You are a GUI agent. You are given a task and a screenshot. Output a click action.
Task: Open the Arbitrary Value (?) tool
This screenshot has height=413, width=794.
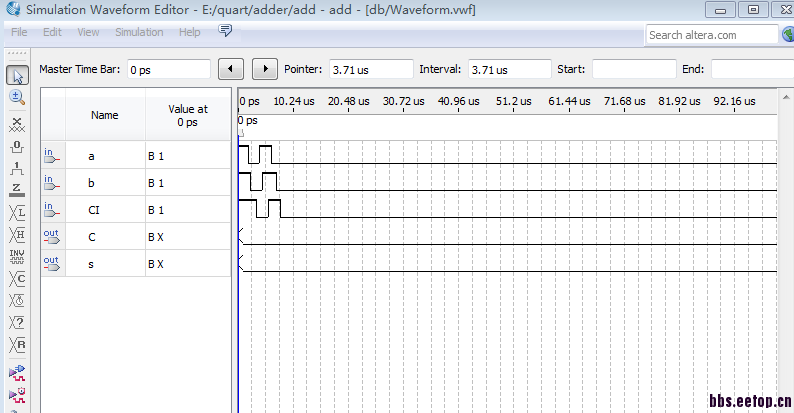(x=17, y=323)
